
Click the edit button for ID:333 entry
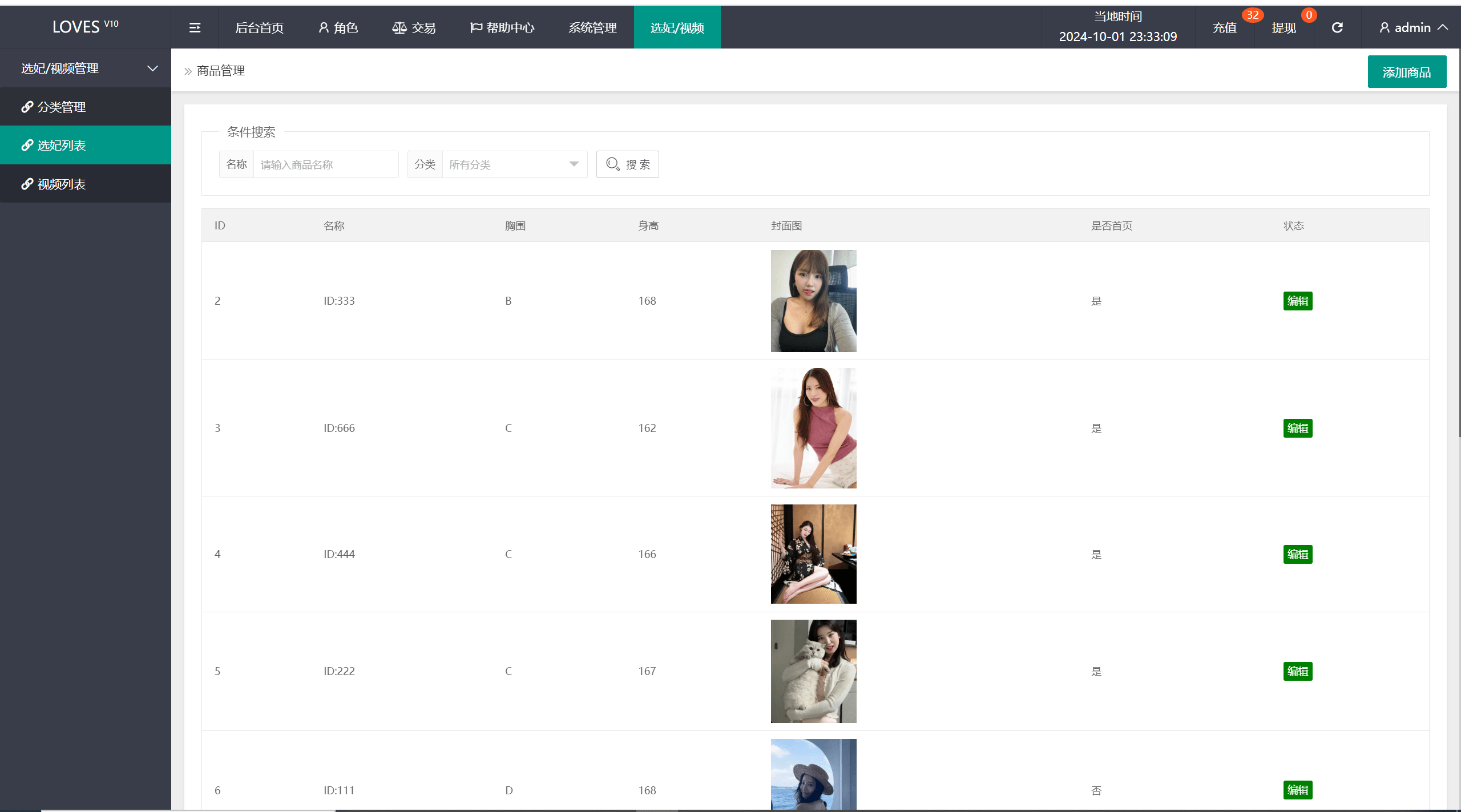(1298, 300)
